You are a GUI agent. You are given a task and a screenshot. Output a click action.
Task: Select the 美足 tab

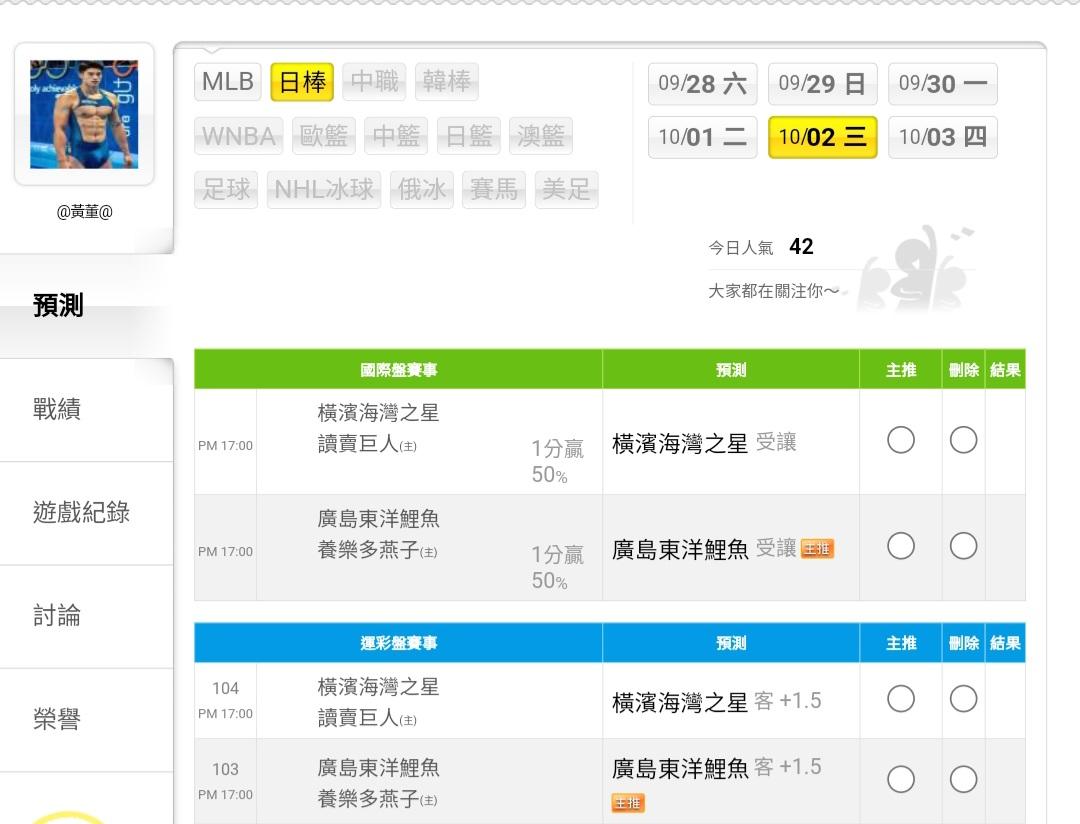(567, 189)
